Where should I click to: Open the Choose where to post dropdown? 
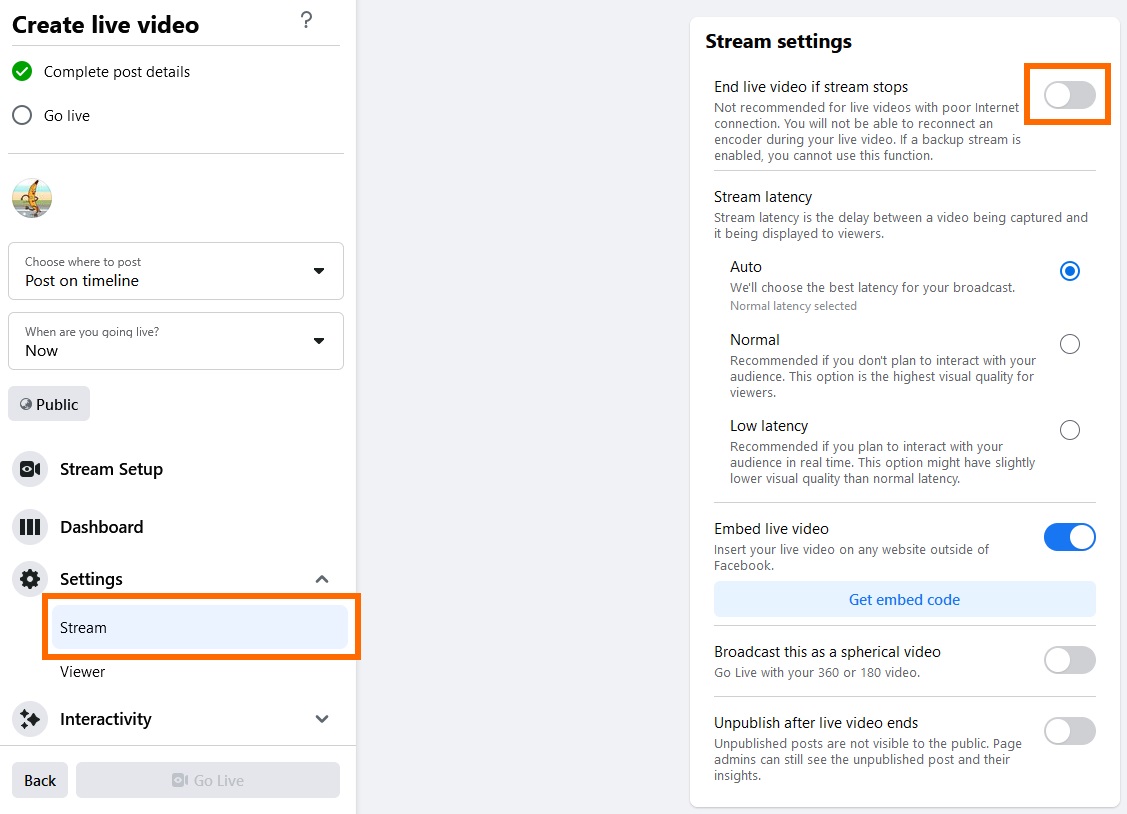(176, 271)
